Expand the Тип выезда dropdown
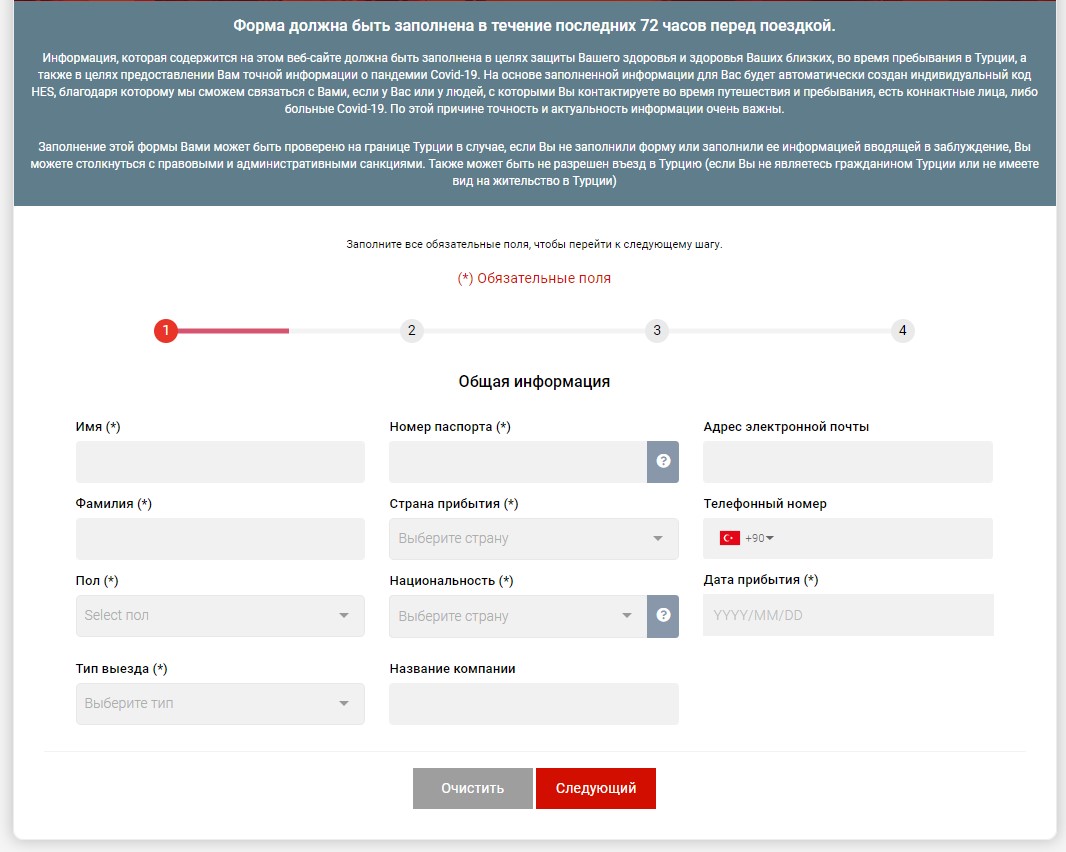 tap(220, 704)
